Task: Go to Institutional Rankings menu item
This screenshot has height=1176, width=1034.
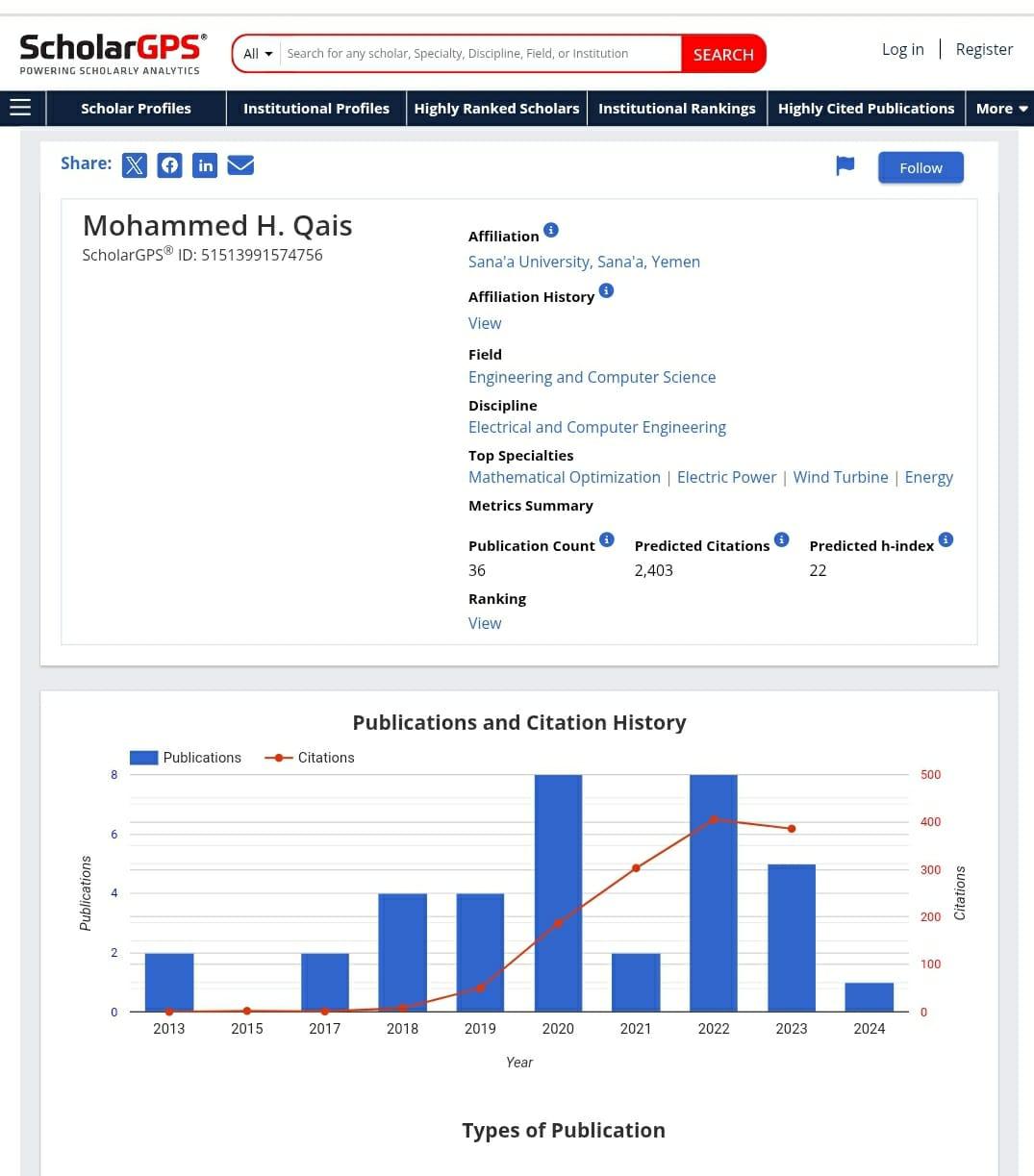Action: [676, 109]
